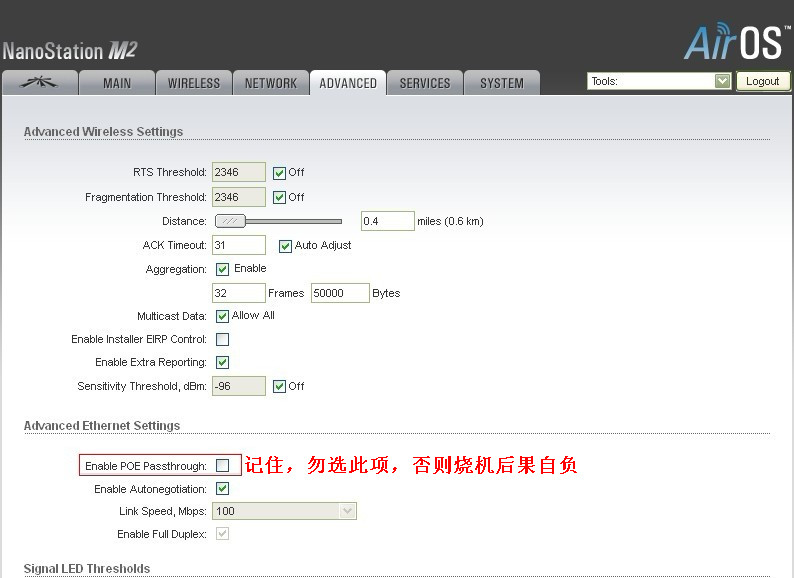794x578 pixels.
Task: Click Advanced Ethernet Settings heading
Action: coord(102,426)
